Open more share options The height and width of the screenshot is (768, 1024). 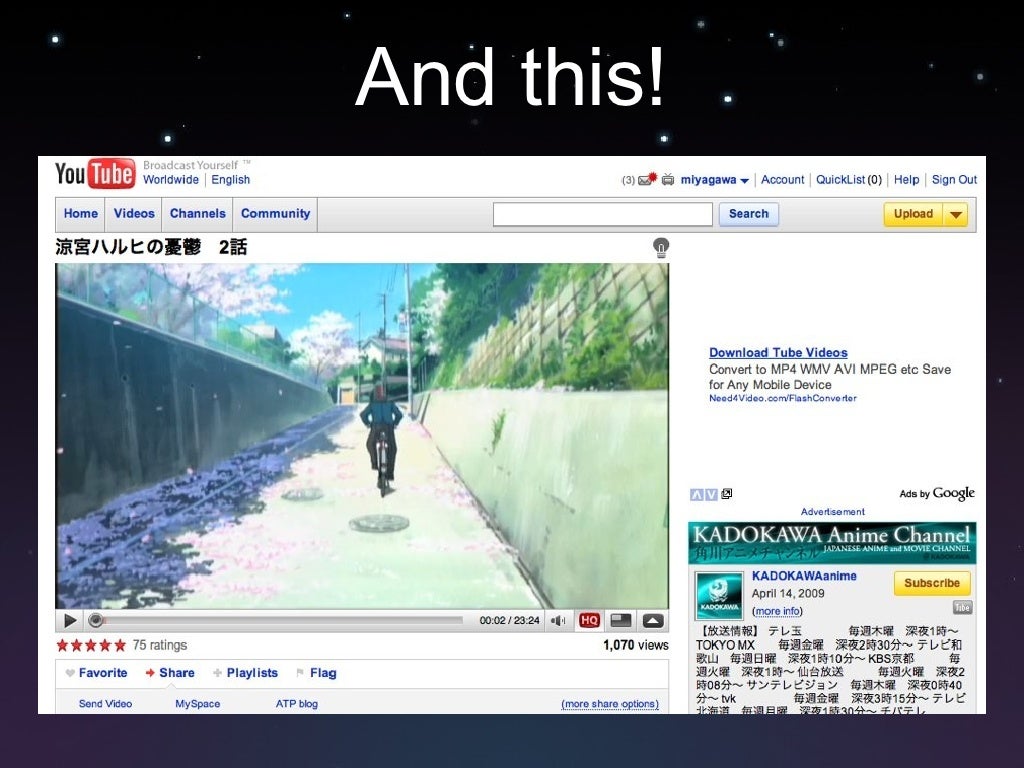(610, 704)
